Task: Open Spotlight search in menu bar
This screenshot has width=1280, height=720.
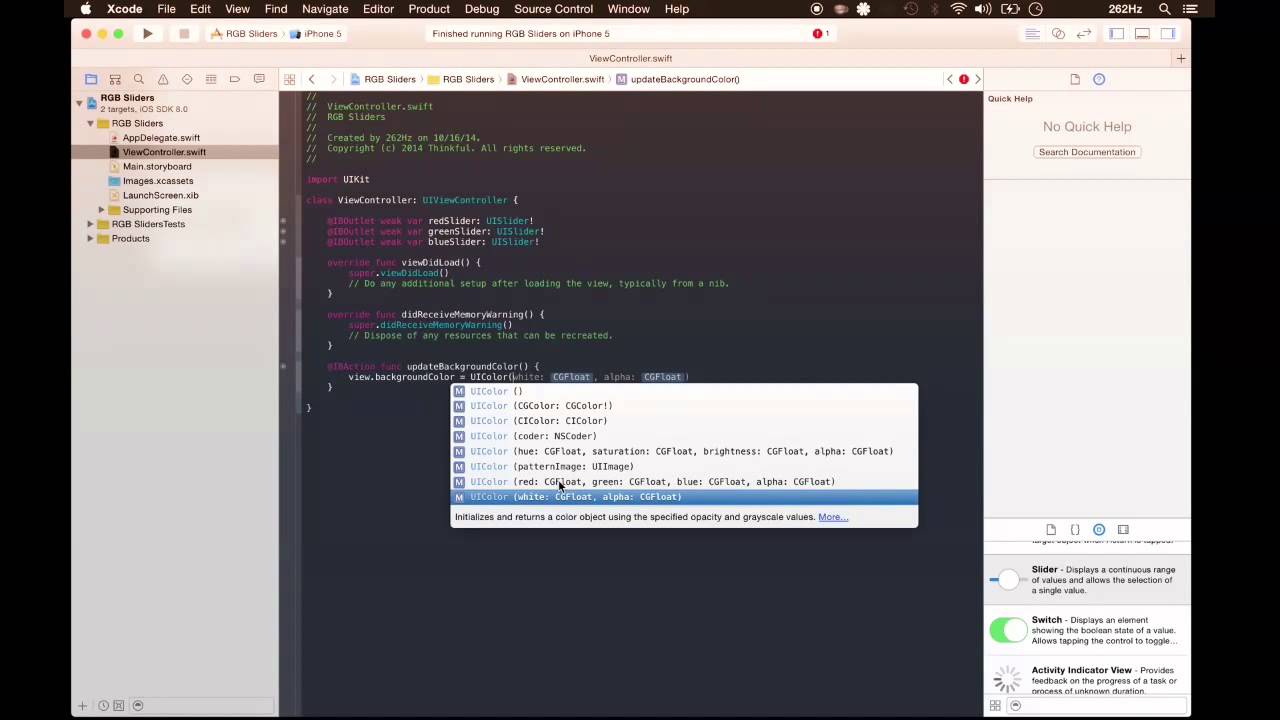Action: pyautogui.click(x=1165, y=9)
